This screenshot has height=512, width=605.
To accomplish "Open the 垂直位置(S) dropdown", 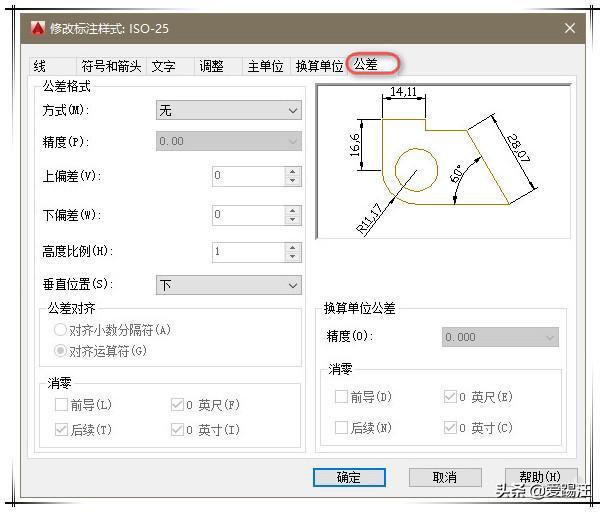I will pyautogui.click(x=229, y=285).
